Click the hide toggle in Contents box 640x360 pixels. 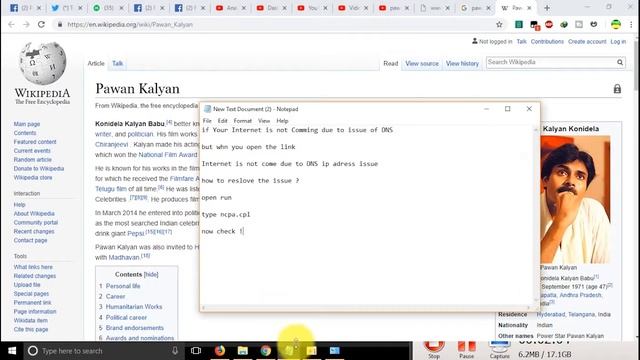151,275
